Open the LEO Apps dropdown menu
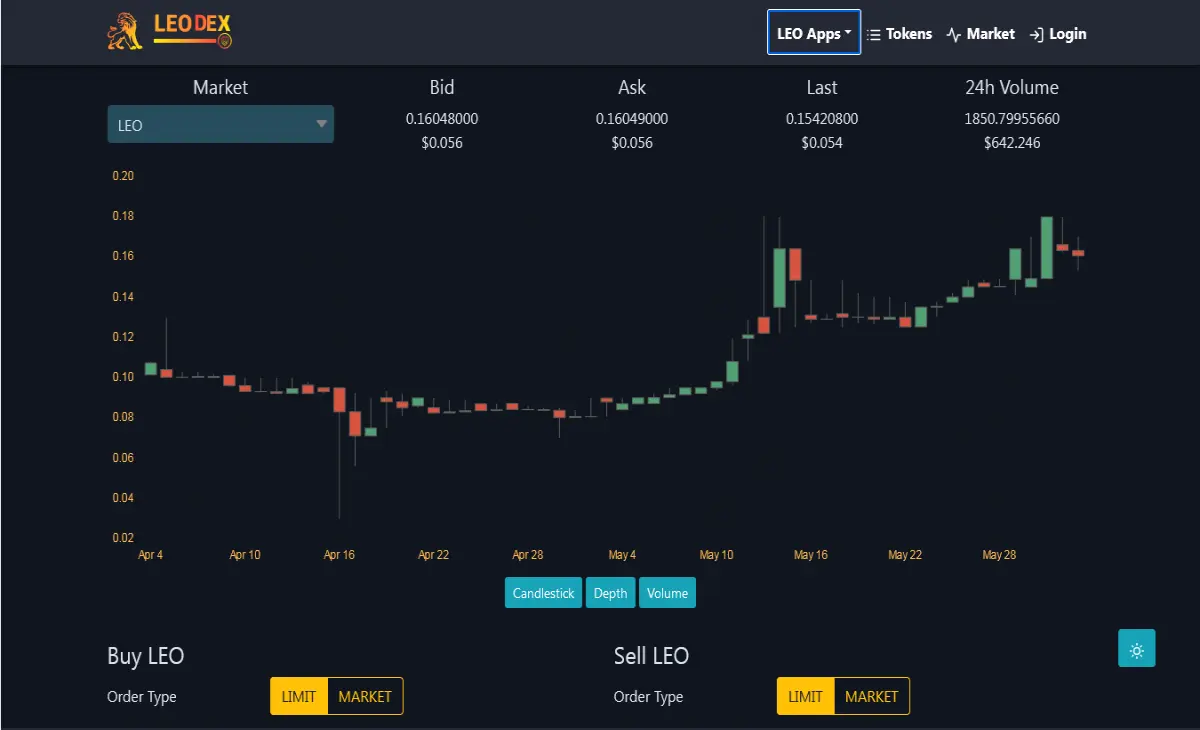 814,33
